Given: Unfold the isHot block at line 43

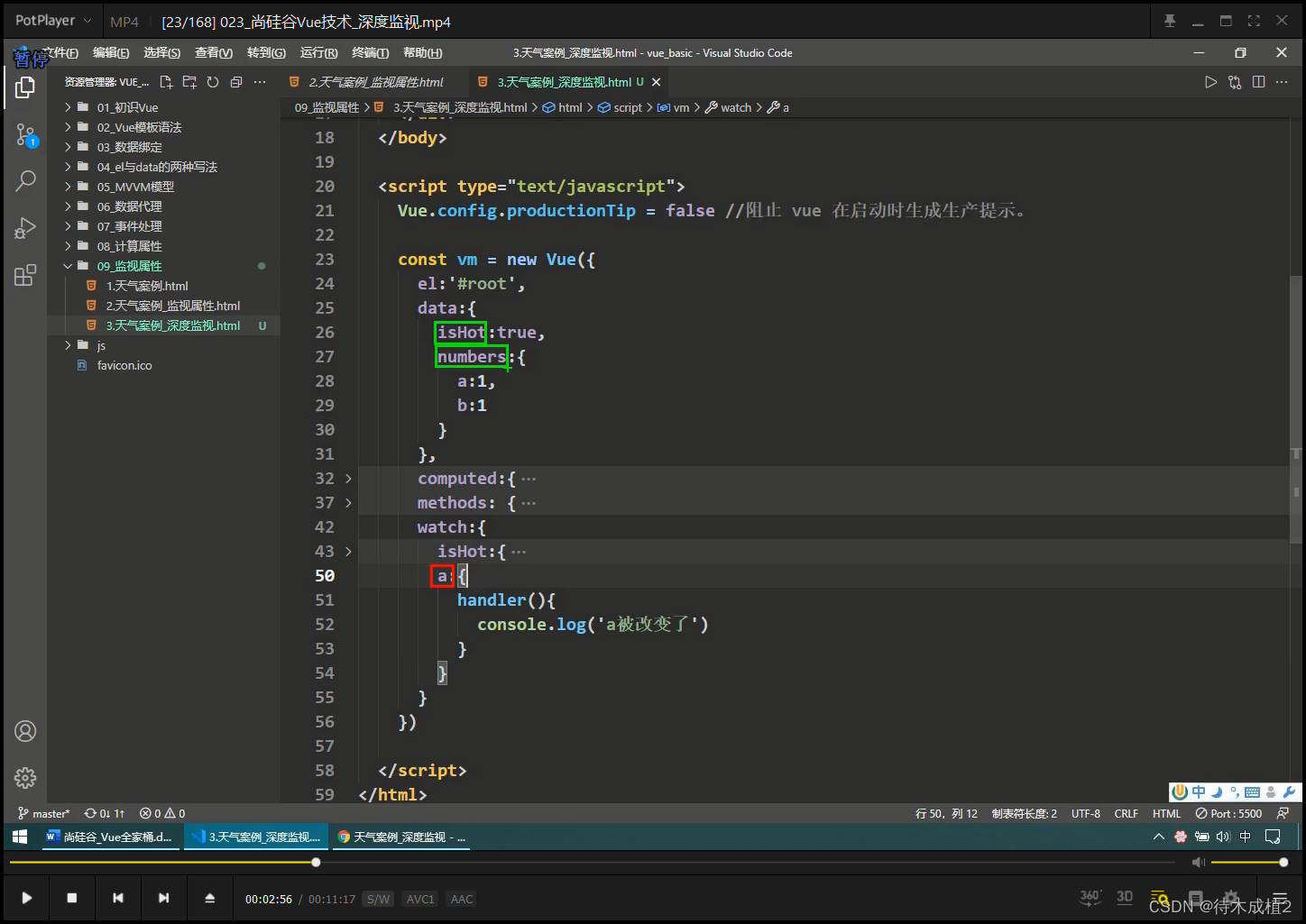Looking at the screenshot, I should [348, 552].
